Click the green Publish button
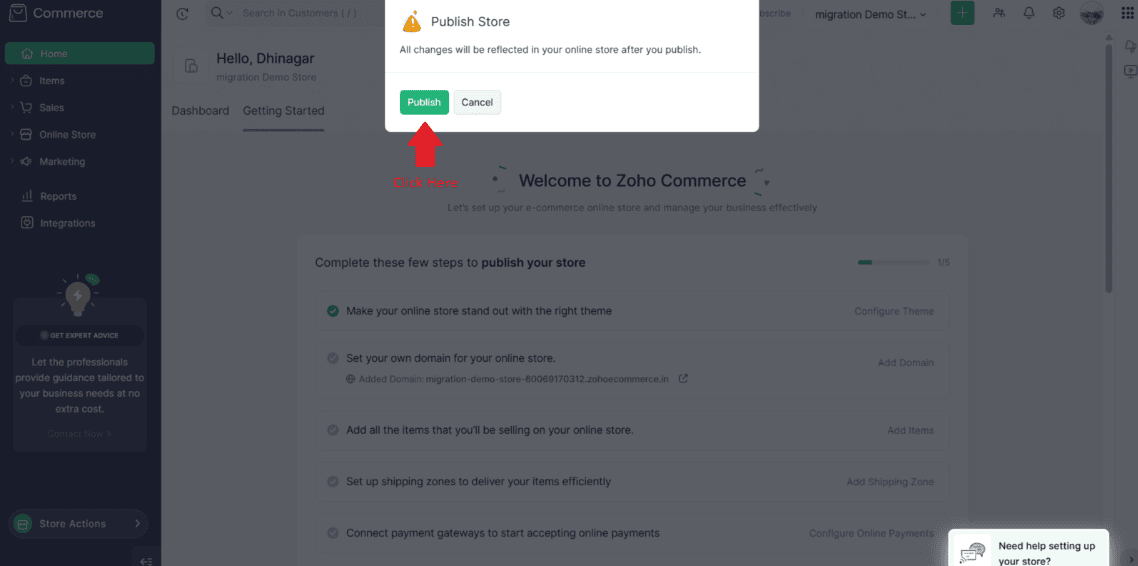Screen dimensions: 1138x566 pos(424,102)
